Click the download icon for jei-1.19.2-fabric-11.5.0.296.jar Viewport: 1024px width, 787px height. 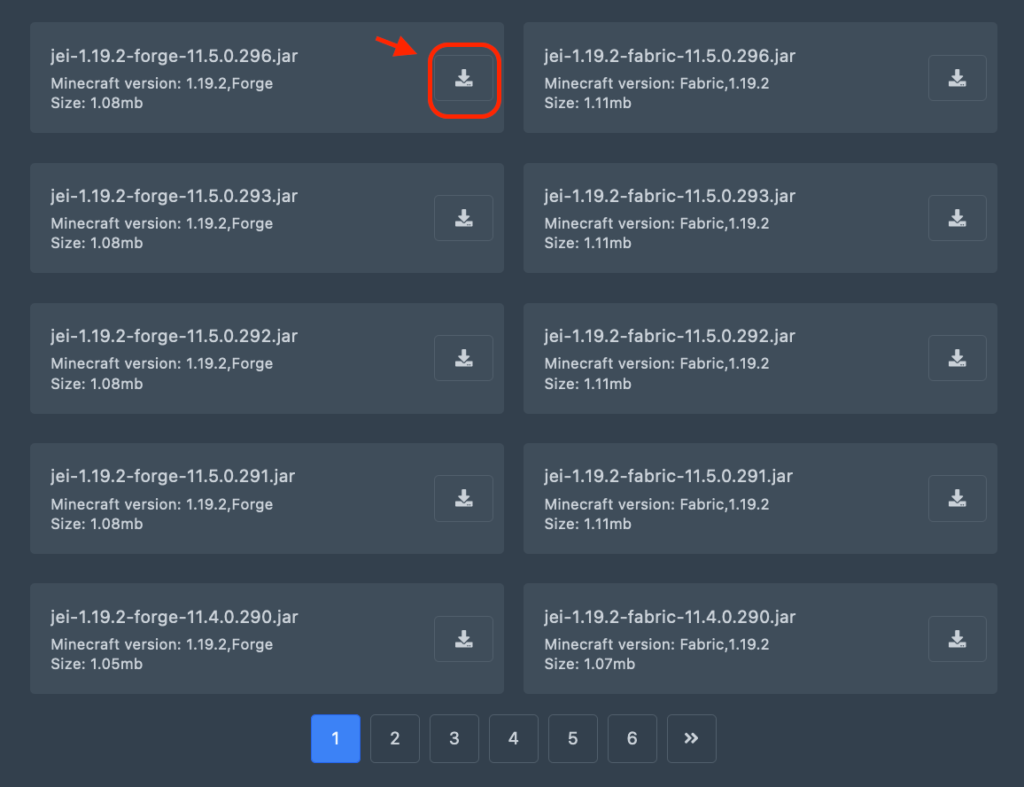[957, 78]
